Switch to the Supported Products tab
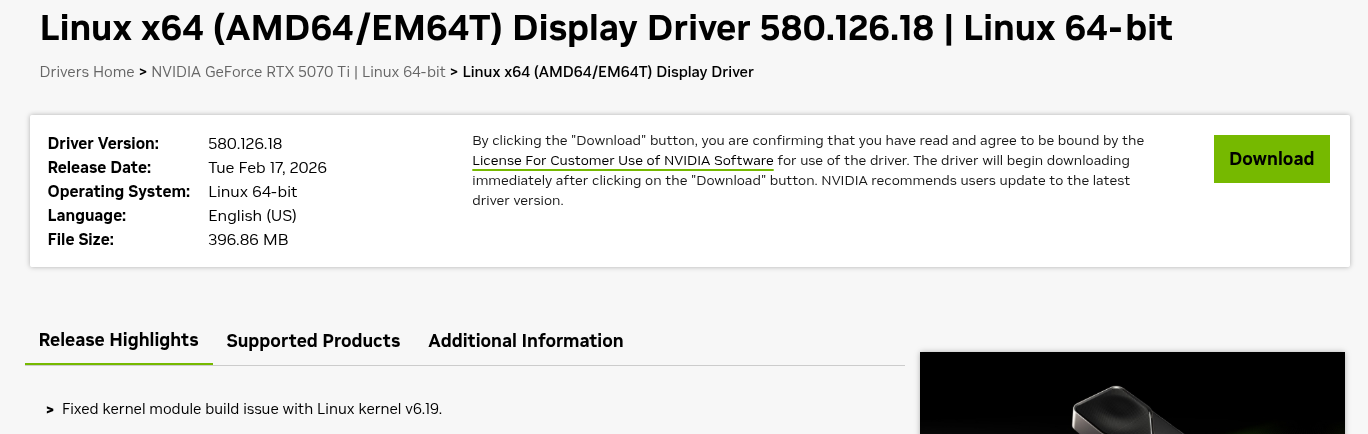 pyautogui.click(x=313, y=341)
